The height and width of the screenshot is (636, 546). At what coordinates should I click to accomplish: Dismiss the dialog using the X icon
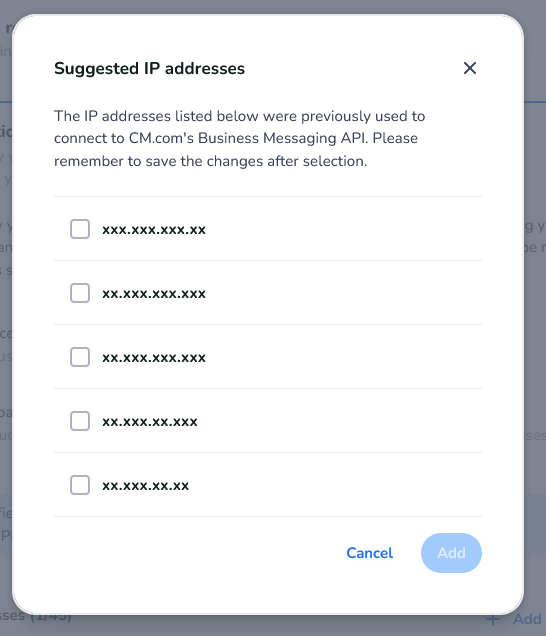click(470, 68)
